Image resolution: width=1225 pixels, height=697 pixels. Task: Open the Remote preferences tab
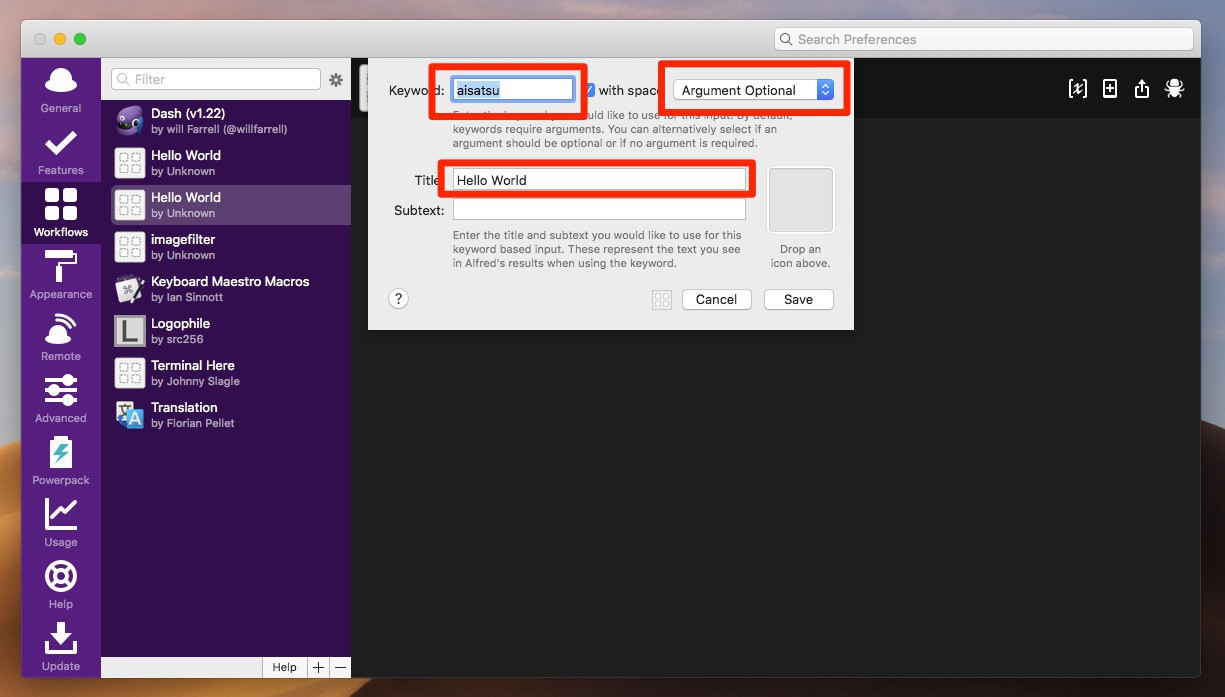tap(61, 337)
